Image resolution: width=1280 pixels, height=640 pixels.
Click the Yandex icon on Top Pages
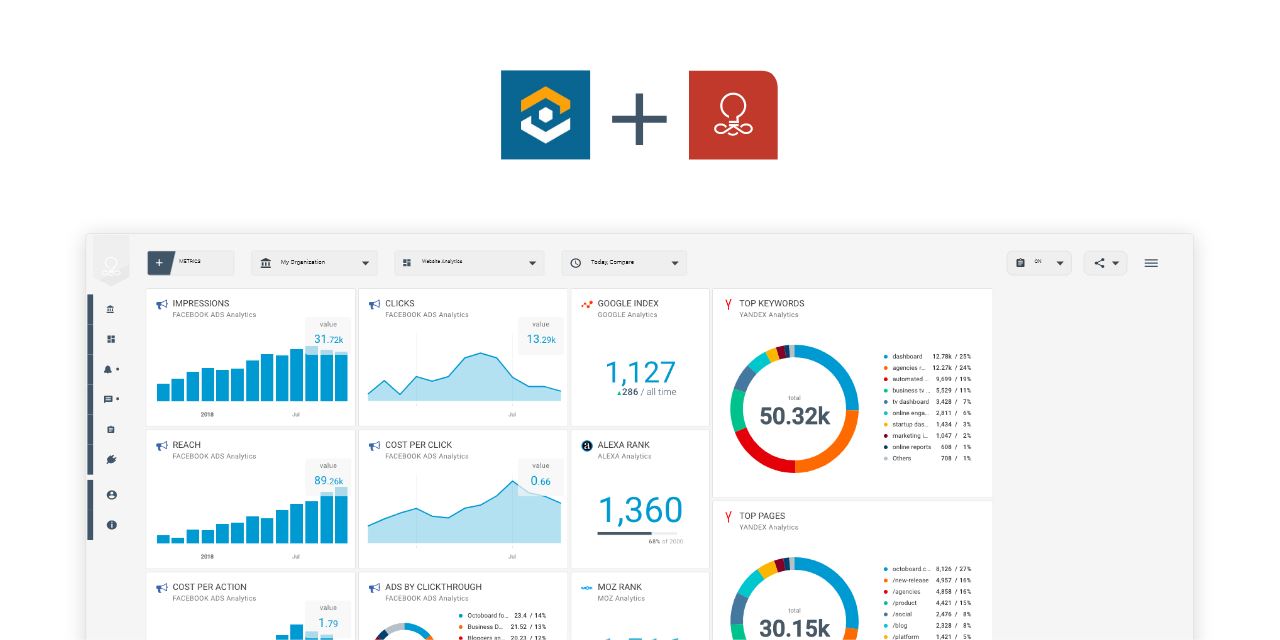(x=728, y=517)
